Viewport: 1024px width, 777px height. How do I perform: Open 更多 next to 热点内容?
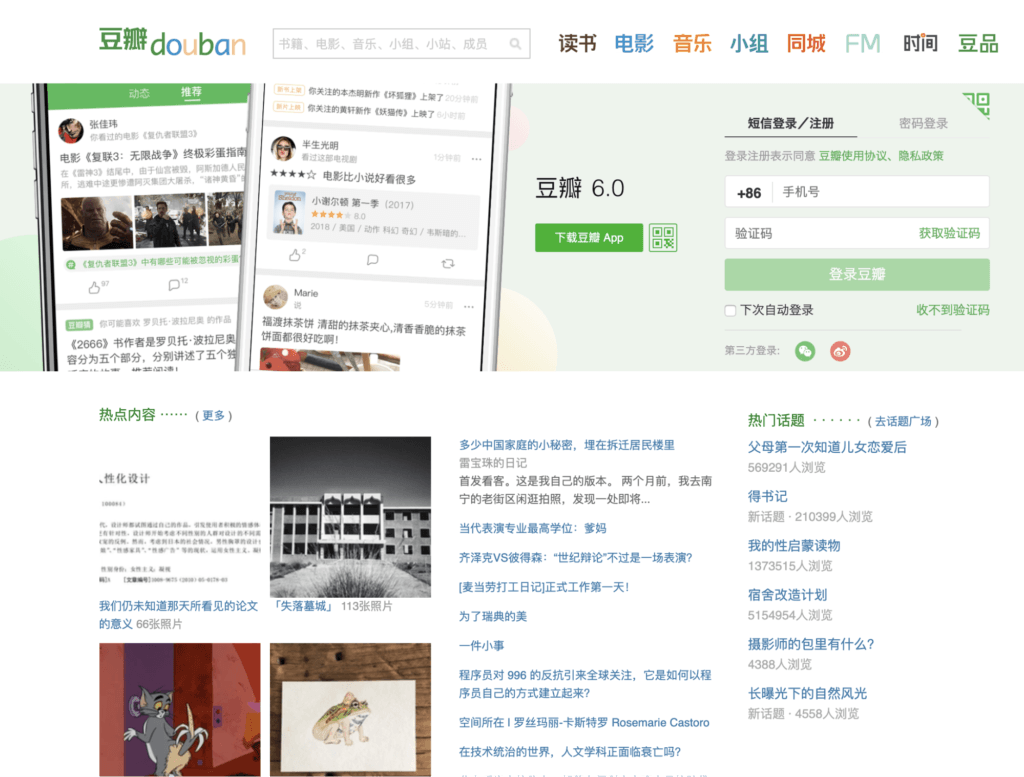point(214,415)
